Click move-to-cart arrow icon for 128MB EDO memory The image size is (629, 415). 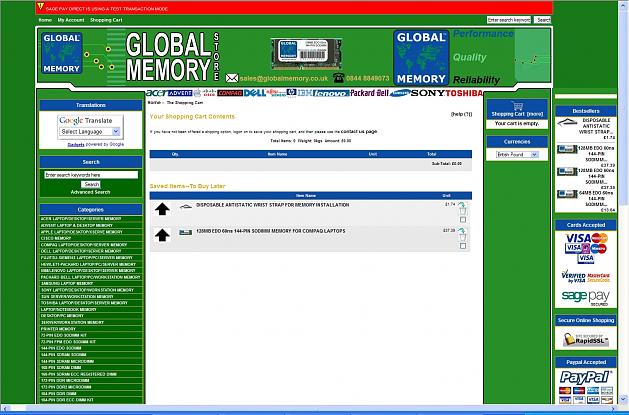click(461, 231)
